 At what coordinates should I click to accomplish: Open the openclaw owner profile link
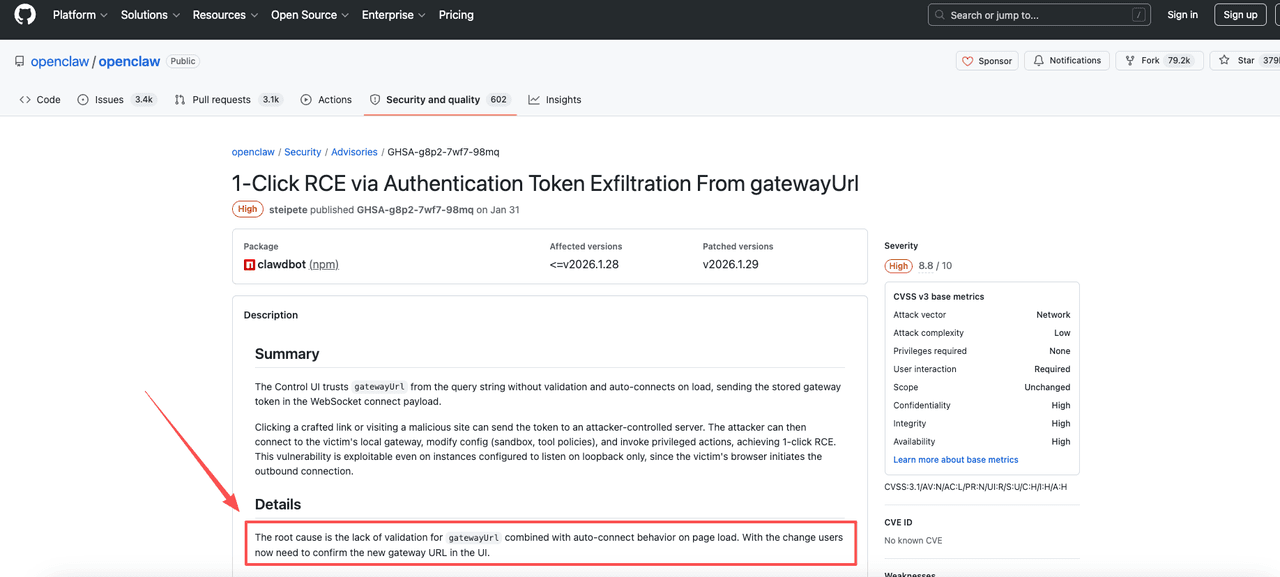[60, 61]
